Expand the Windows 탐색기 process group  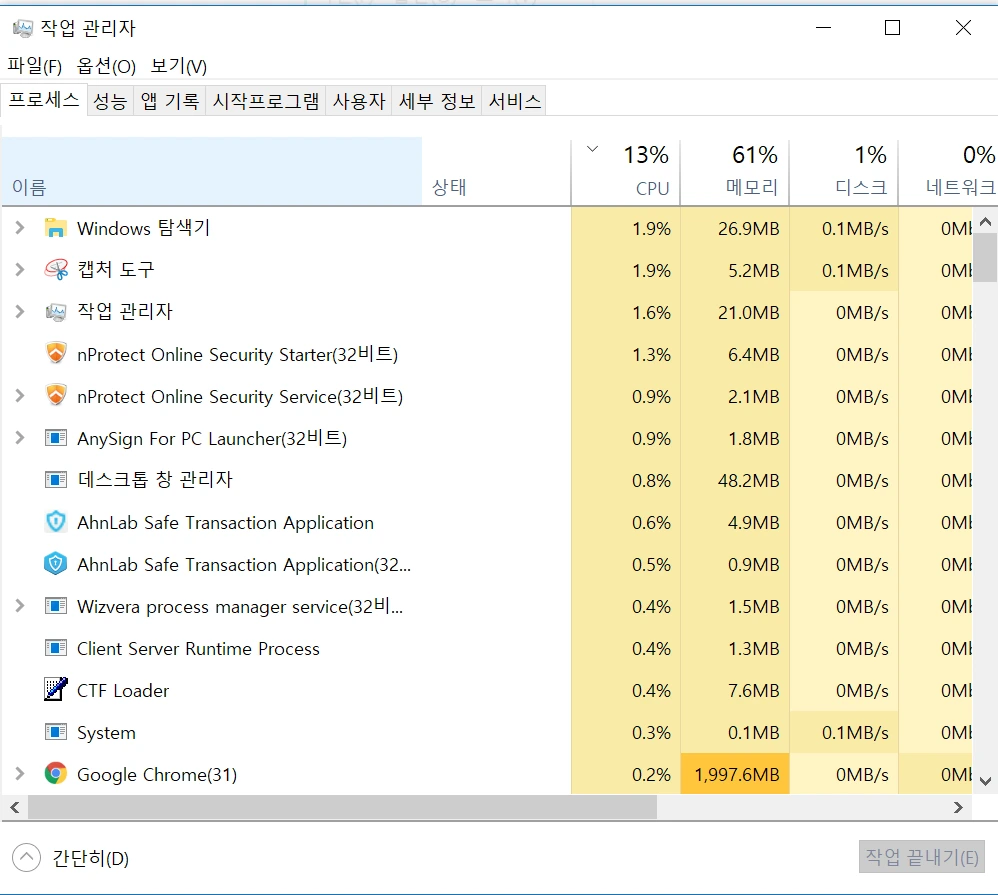tap(20, 228)
